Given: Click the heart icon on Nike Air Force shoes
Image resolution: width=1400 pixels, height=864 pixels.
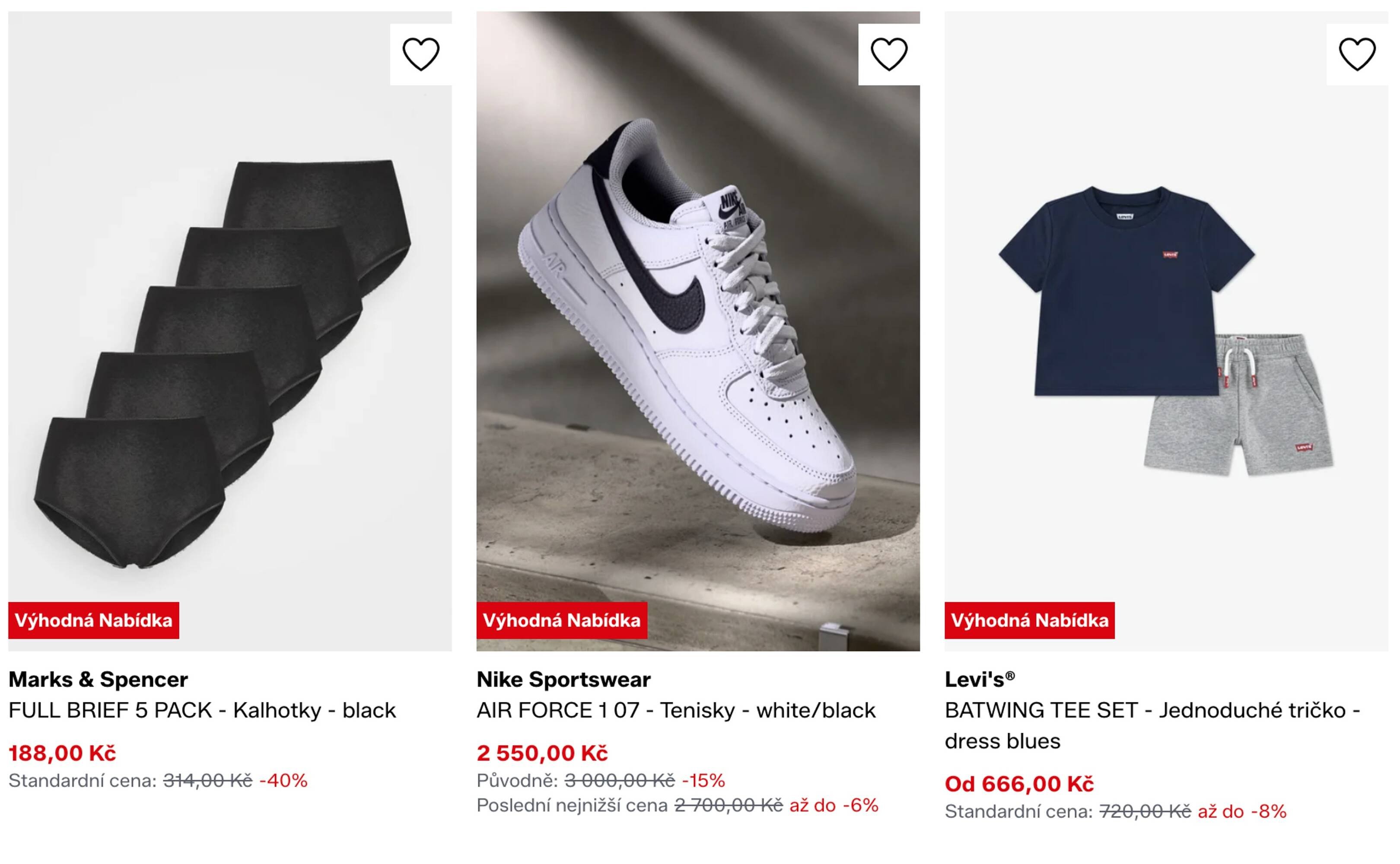Looking at the screenshot, I should point(890,54).
